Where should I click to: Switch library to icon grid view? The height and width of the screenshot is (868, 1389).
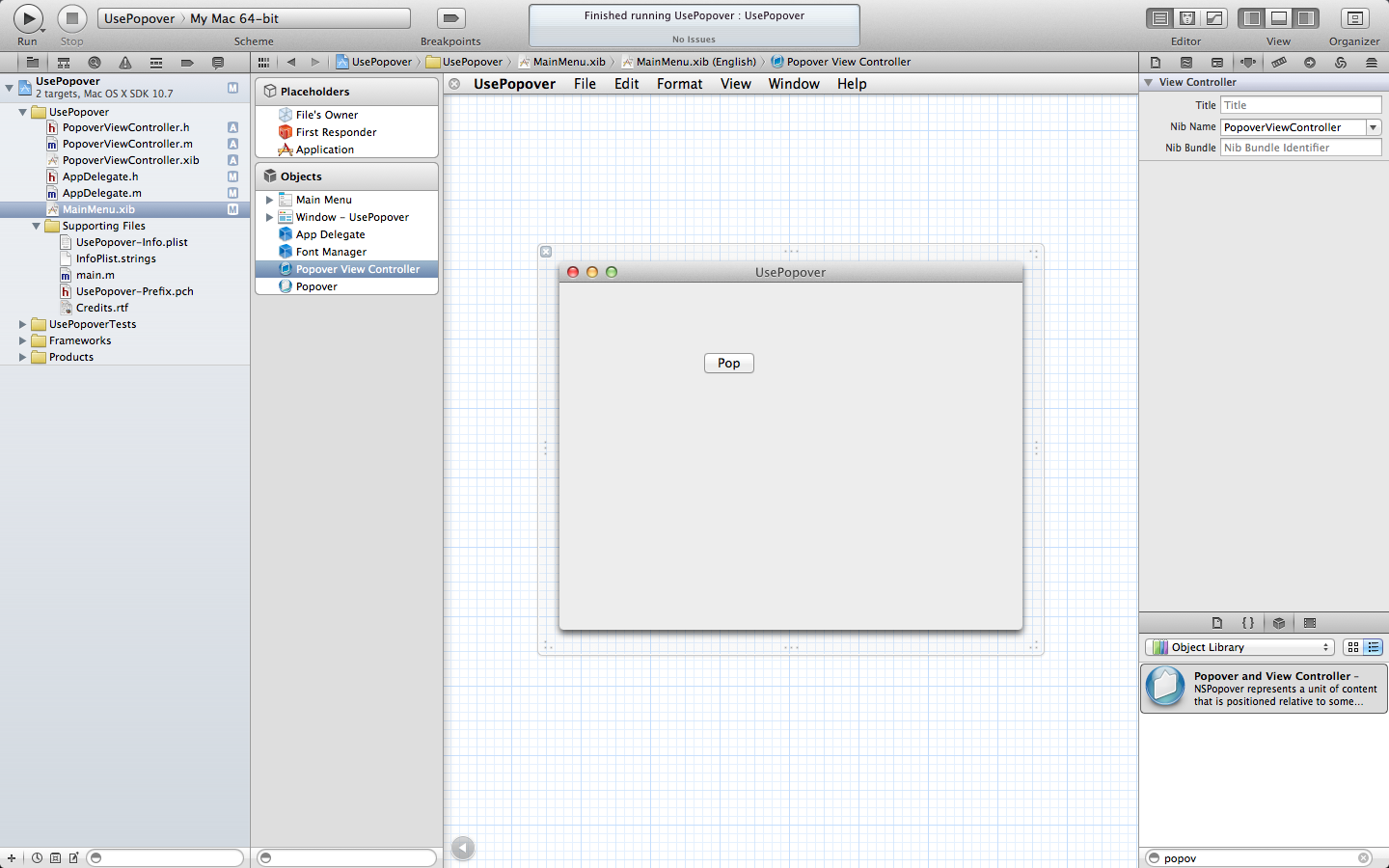(x=1353, y=647)
